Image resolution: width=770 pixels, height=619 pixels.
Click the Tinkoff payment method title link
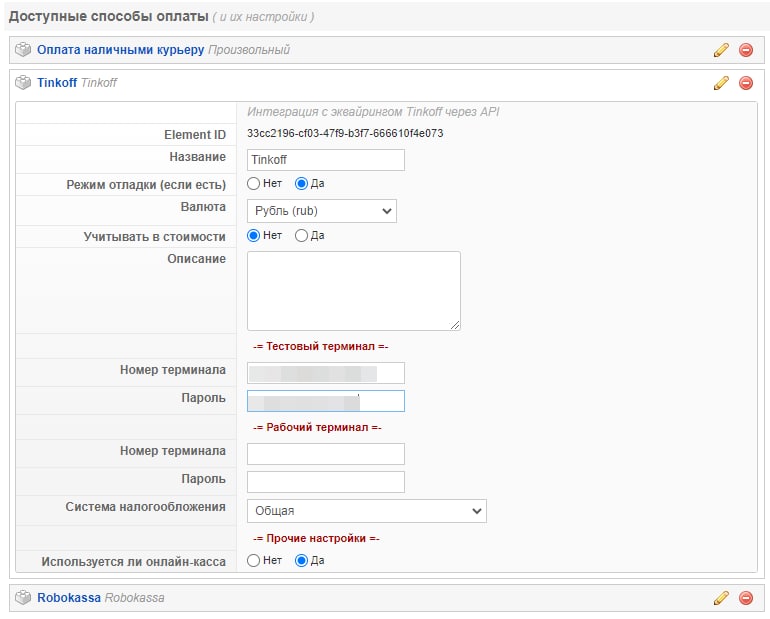[x=57, y=82]
